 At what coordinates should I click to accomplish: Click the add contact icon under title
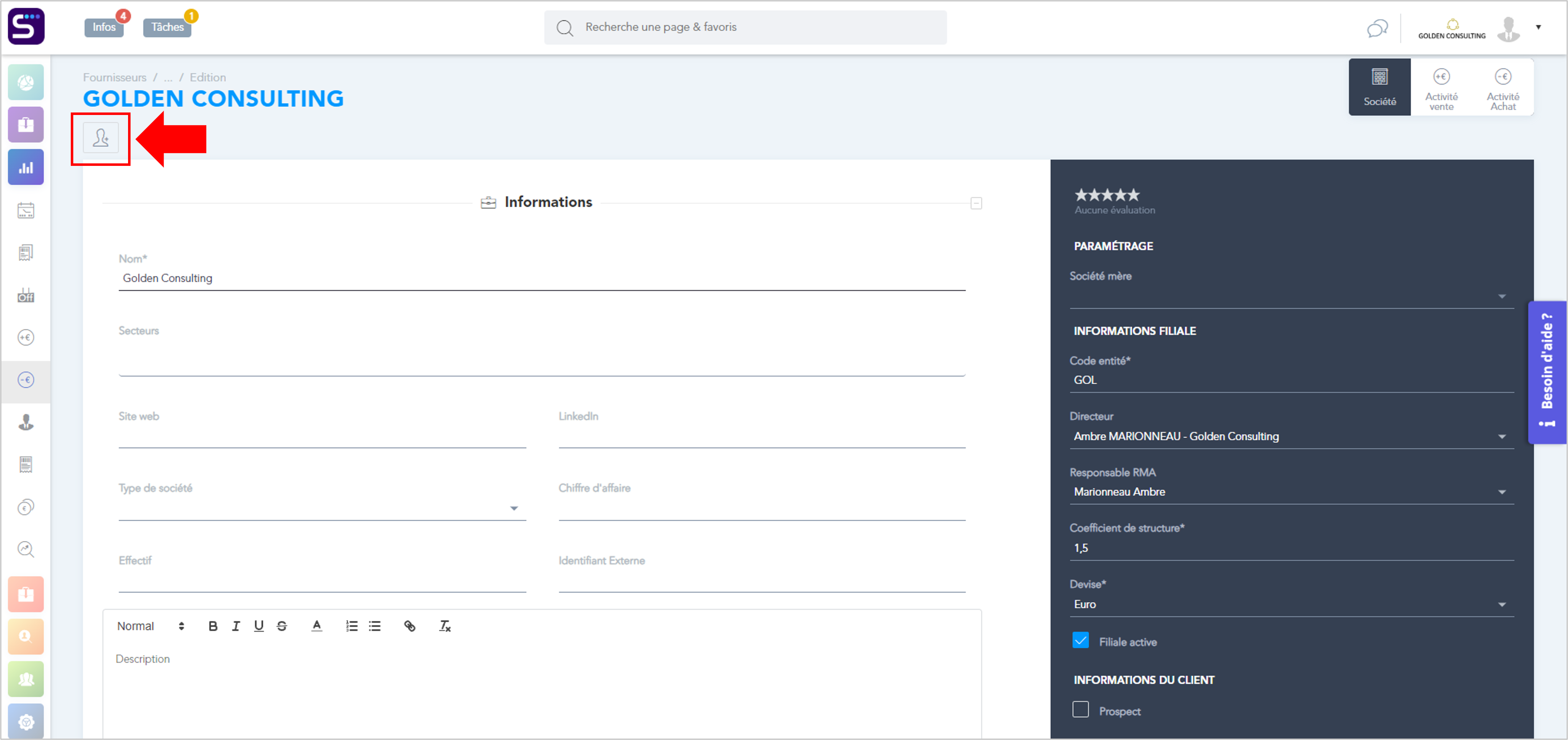pyautogui.click(x=101, y=138)
